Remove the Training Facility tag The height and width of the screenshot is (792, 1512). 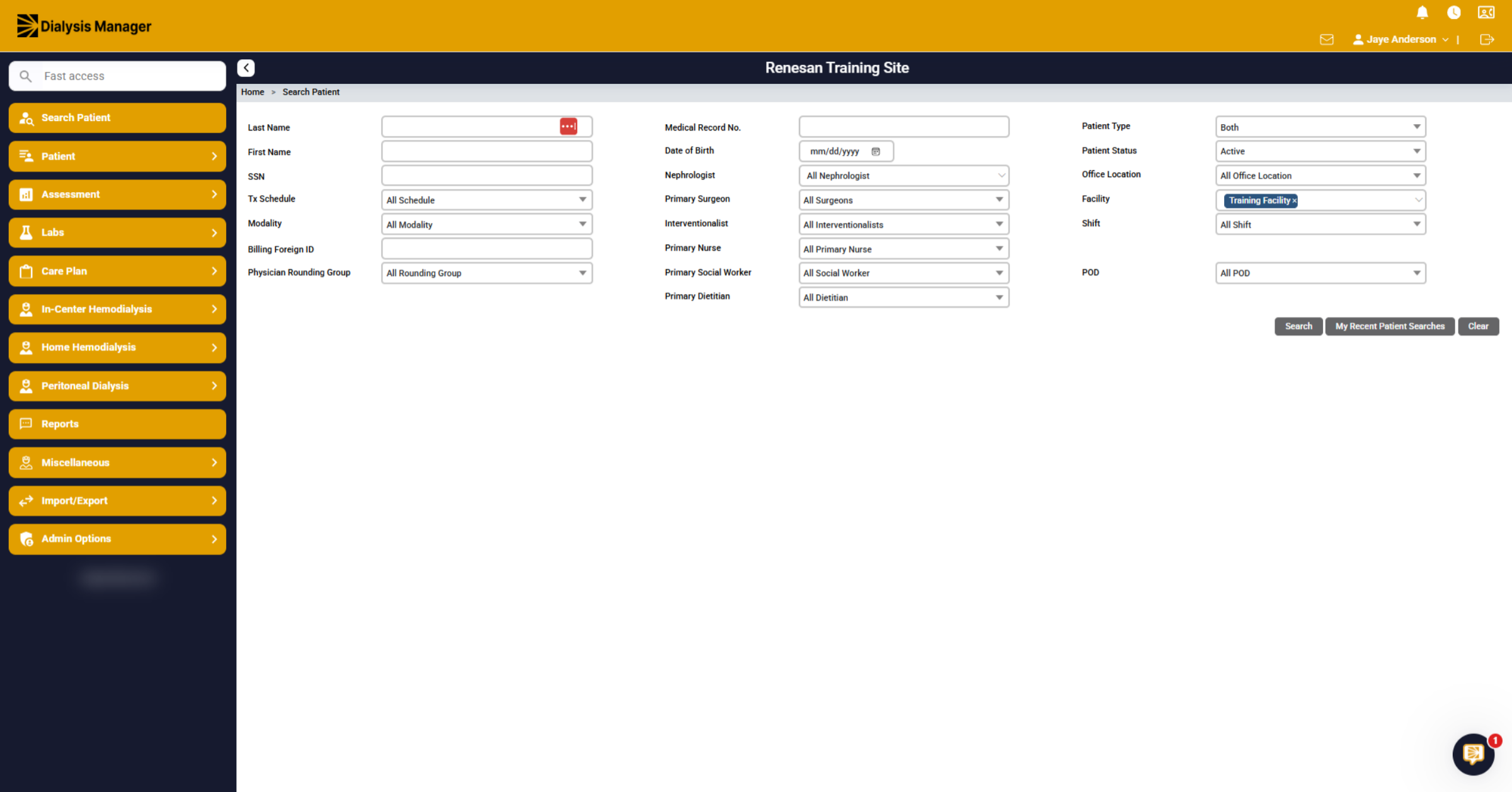tap(1295, 201)
